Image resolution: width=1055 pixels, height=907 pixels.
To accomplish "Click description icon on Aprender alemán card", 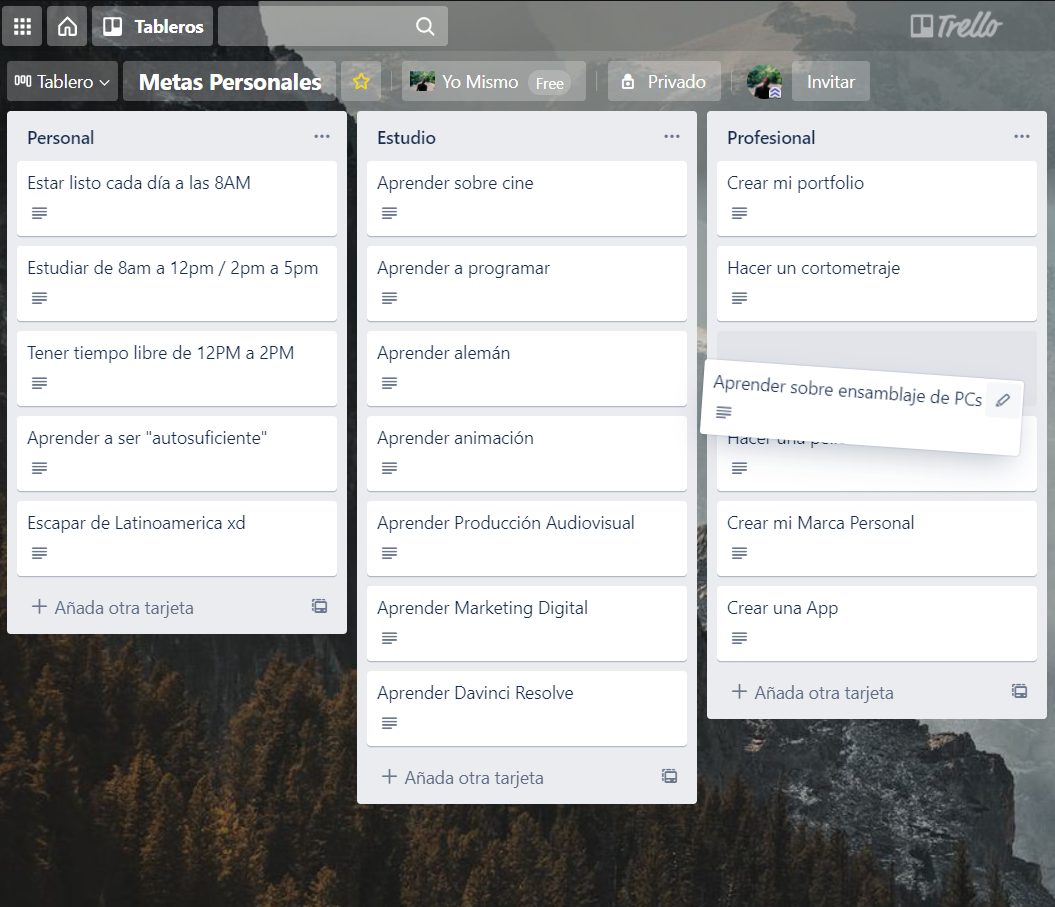I will 390,383.
